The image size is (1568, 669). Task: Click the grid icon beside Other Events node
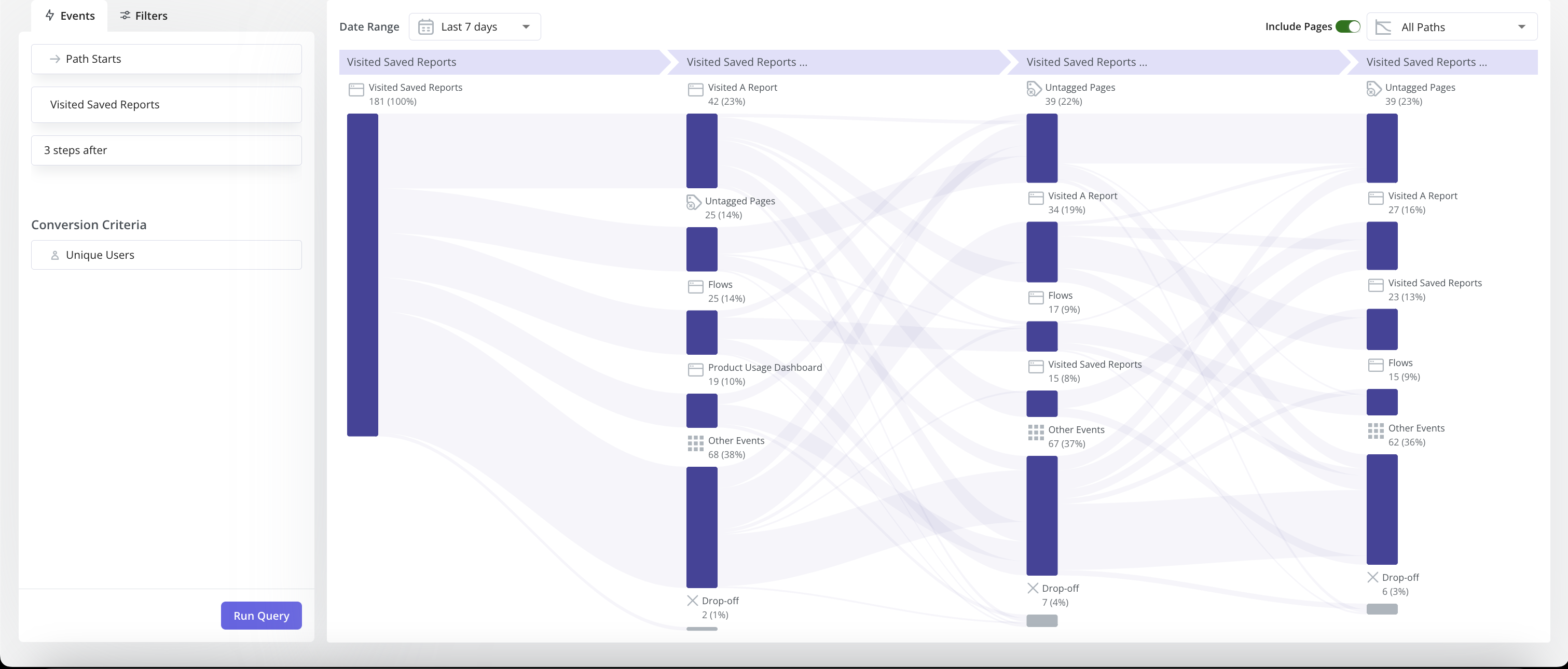(695, 443)
